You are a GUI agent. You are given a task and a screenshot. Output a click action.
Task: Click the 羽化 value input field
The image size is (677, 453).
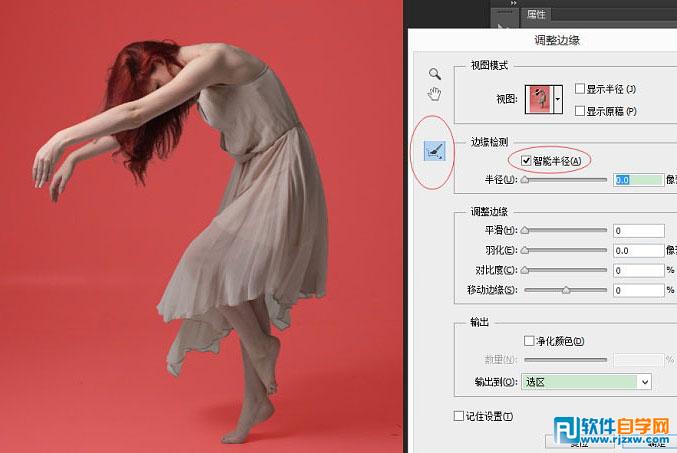639,250
